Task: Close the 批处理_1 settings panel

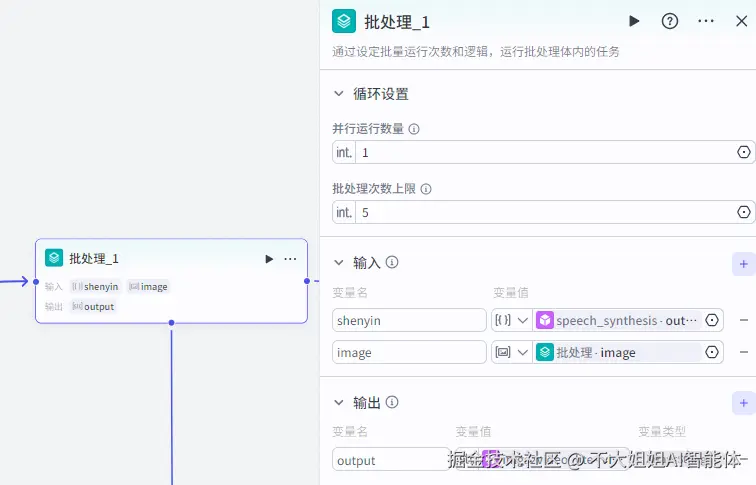Action: pos(742,21)
